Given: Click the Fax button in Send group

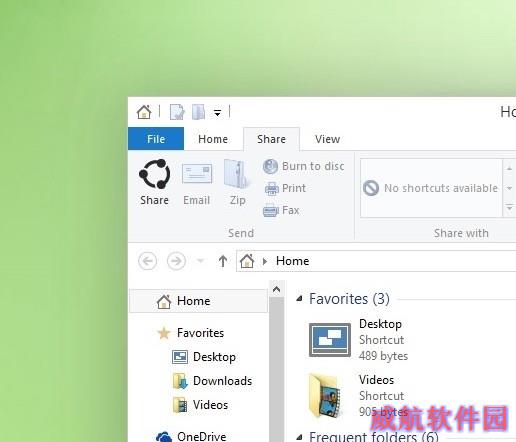Looking at the screenshot, I should point(282,210).
